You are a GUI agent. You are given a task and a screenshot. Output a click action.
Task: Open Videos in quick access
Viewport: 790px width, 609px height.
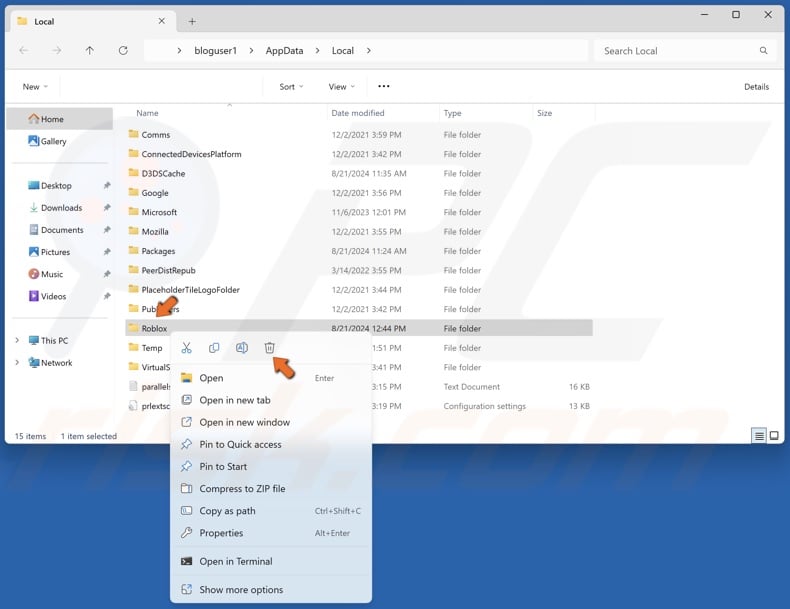point(53,296)
